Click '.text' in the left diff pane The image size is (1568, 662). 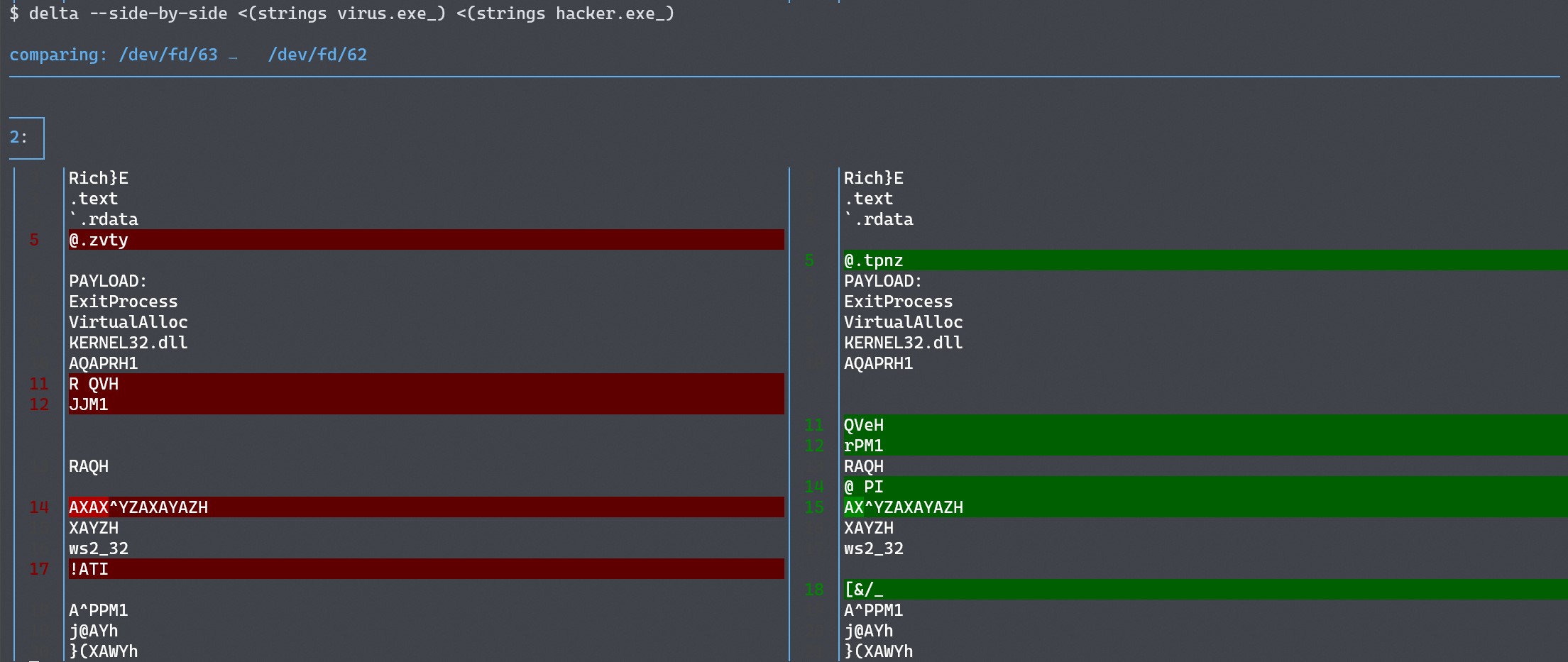[94, 199]
